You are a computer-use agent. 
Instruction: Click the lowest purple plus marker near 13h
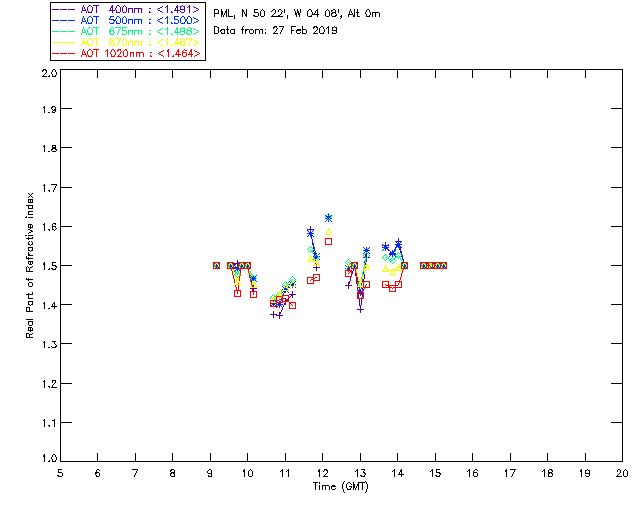pyautogui.click(x=360, y=310)
